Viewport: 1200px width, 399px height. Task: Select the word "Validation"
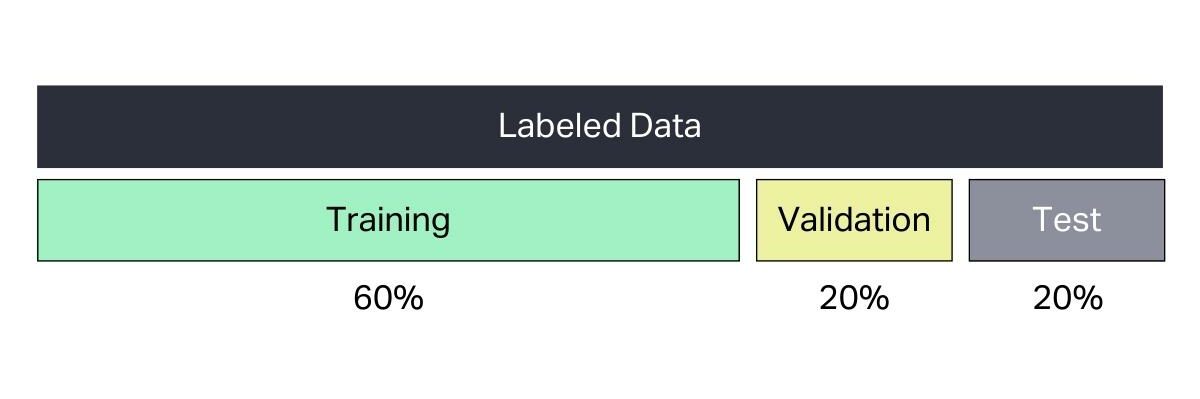pos(854,219)
